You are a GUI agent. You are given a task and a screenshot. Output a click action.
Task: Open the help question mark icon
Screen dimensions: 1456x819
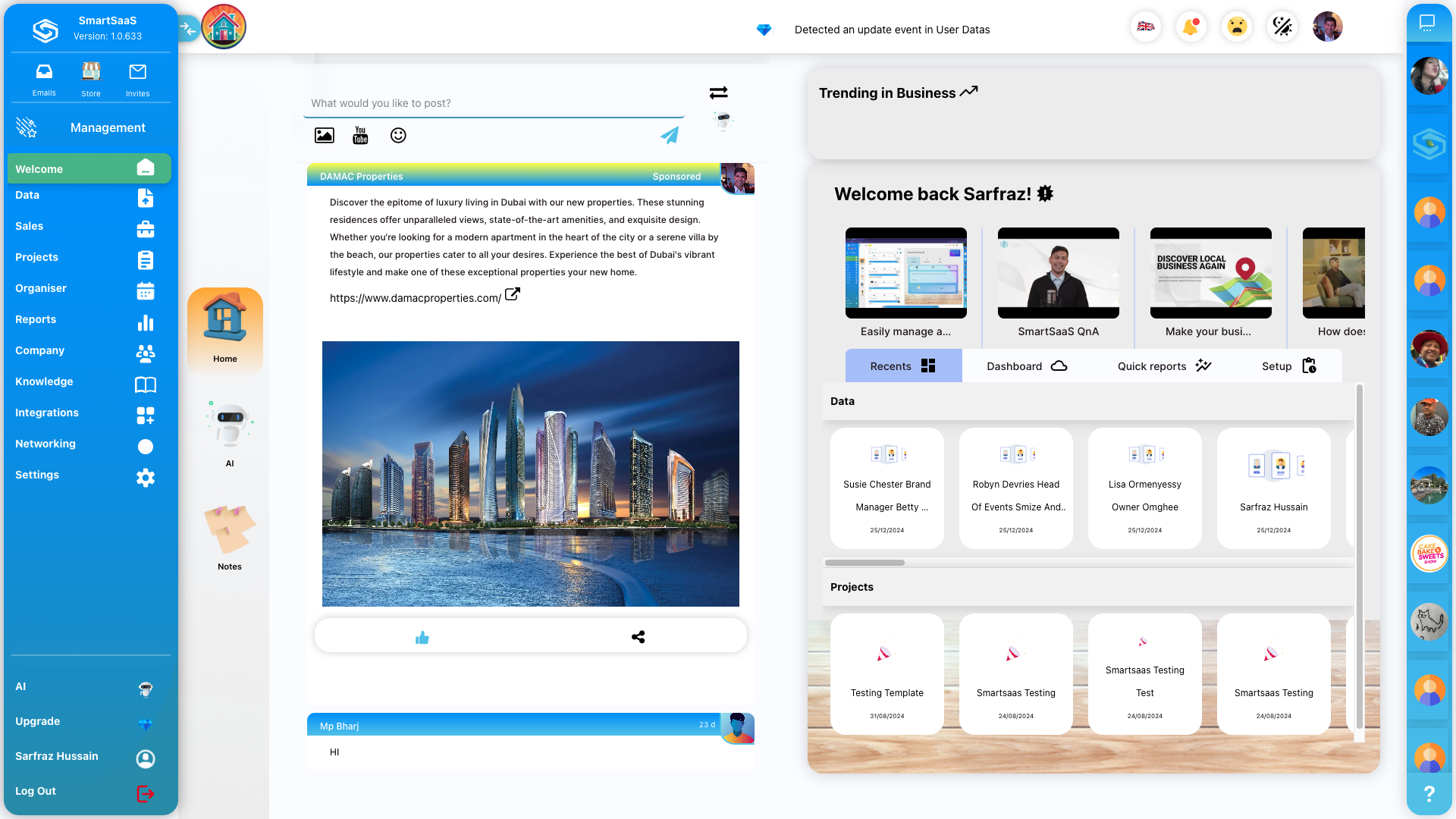pos(1429,794)
